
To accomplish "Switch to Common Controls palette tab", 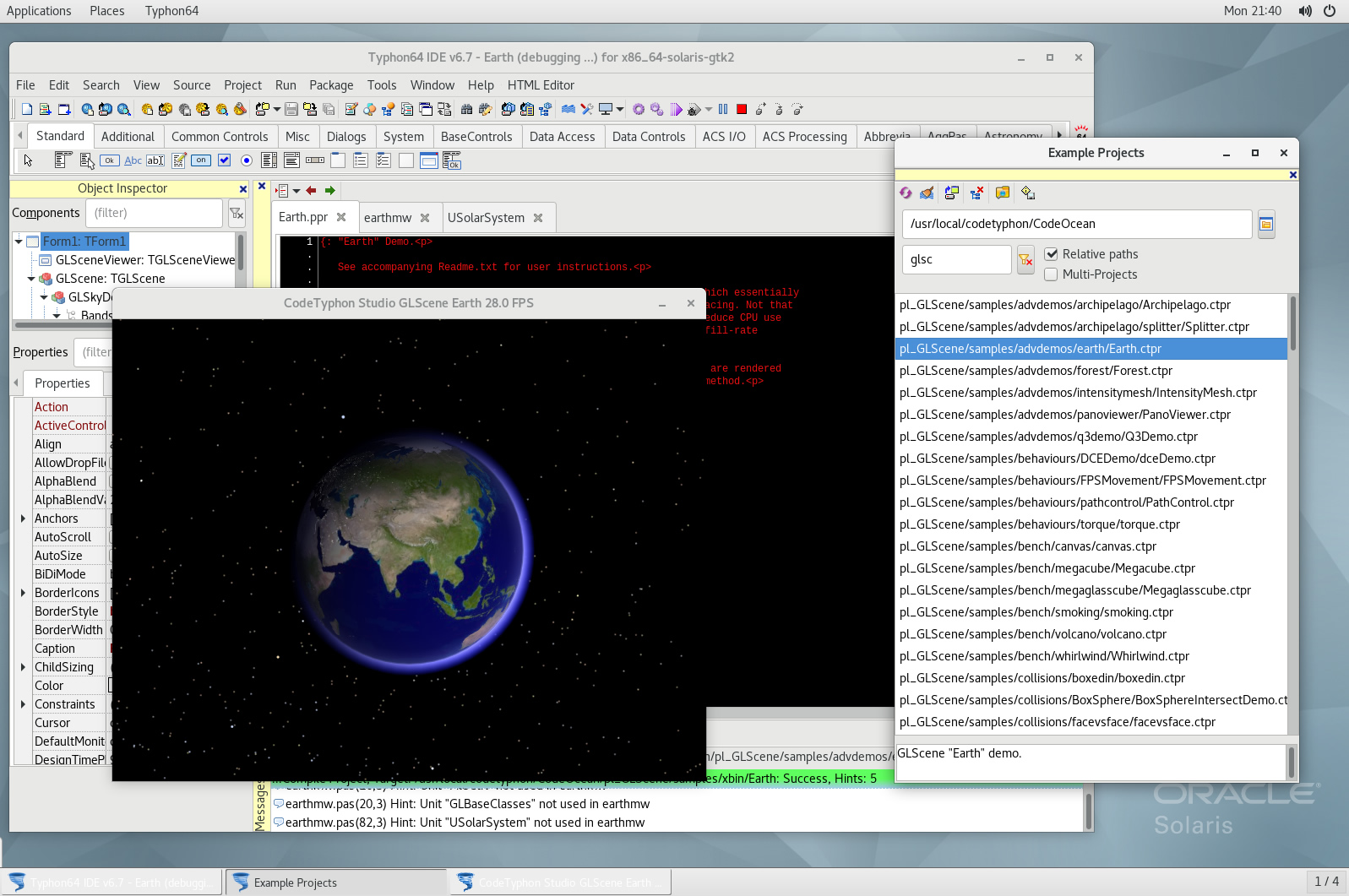I will (220, 137).
